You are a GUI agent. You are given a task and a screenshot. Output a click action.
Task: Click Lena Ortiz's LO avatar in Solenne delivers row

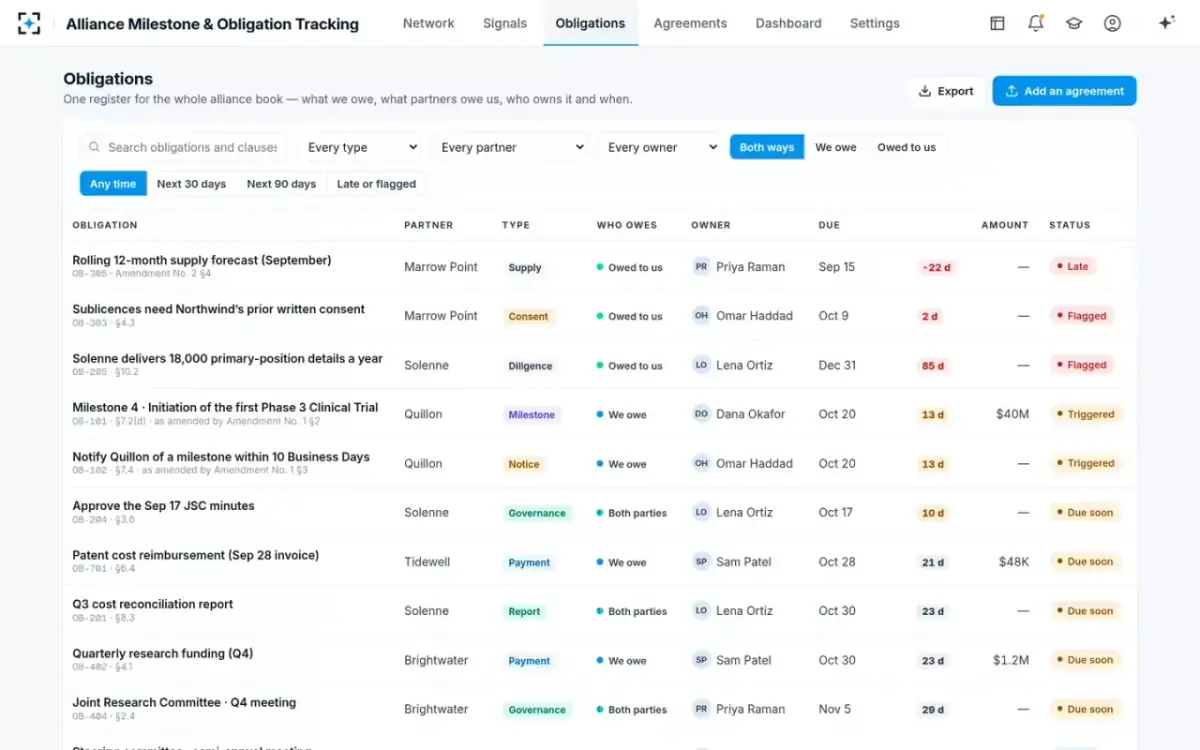(701, 365)
